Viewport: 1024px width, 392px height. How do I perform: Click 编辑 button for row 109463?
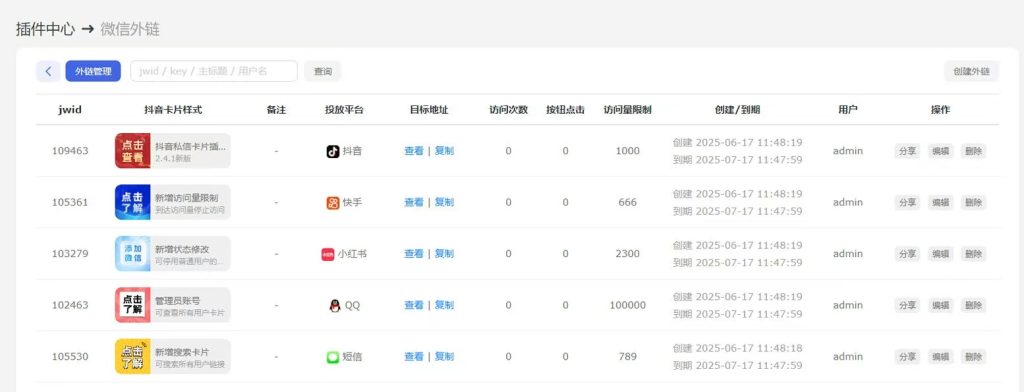[940, 151]
